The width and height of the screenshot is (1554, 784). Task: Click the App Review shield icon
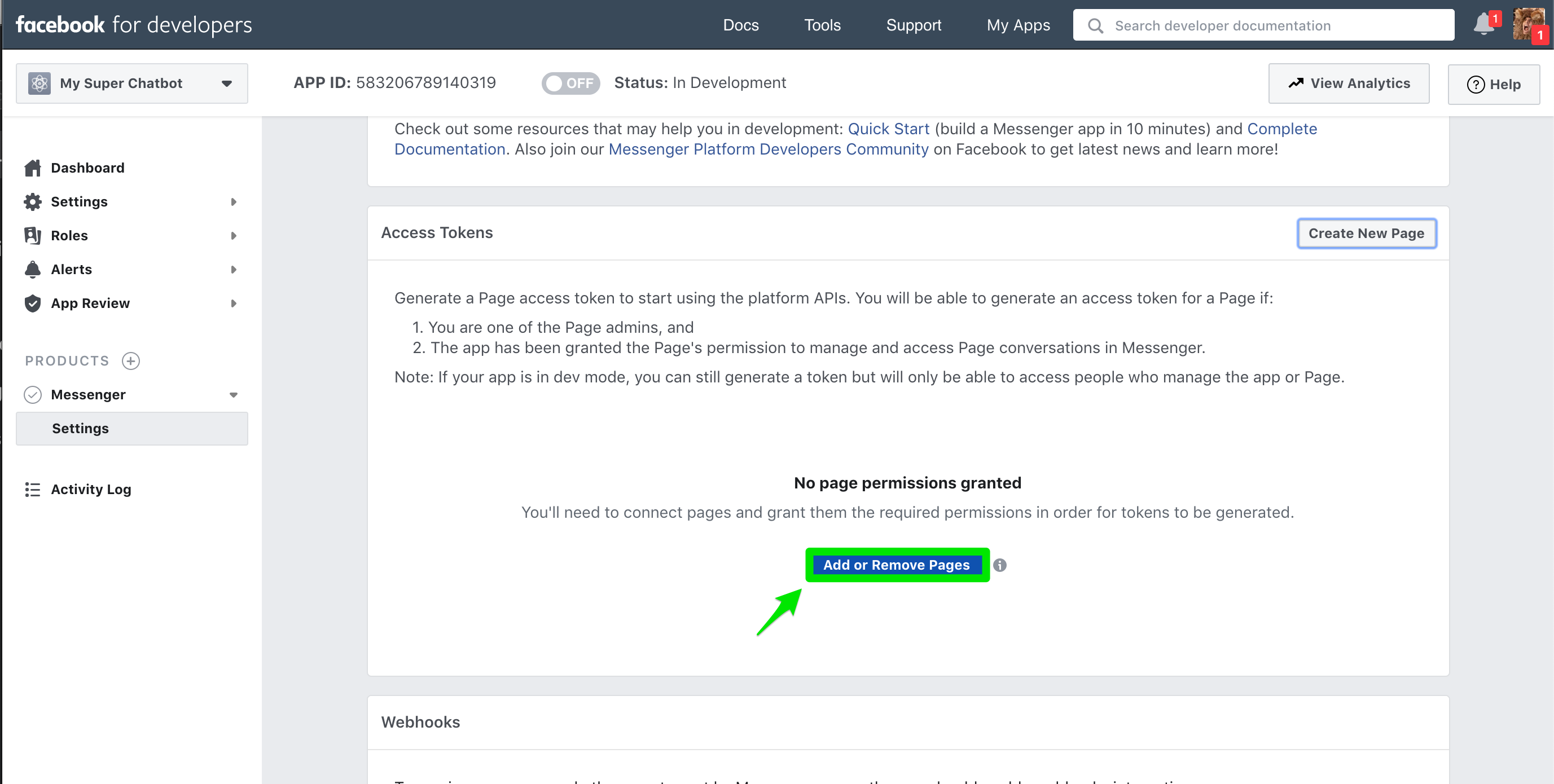coord(33,303)
